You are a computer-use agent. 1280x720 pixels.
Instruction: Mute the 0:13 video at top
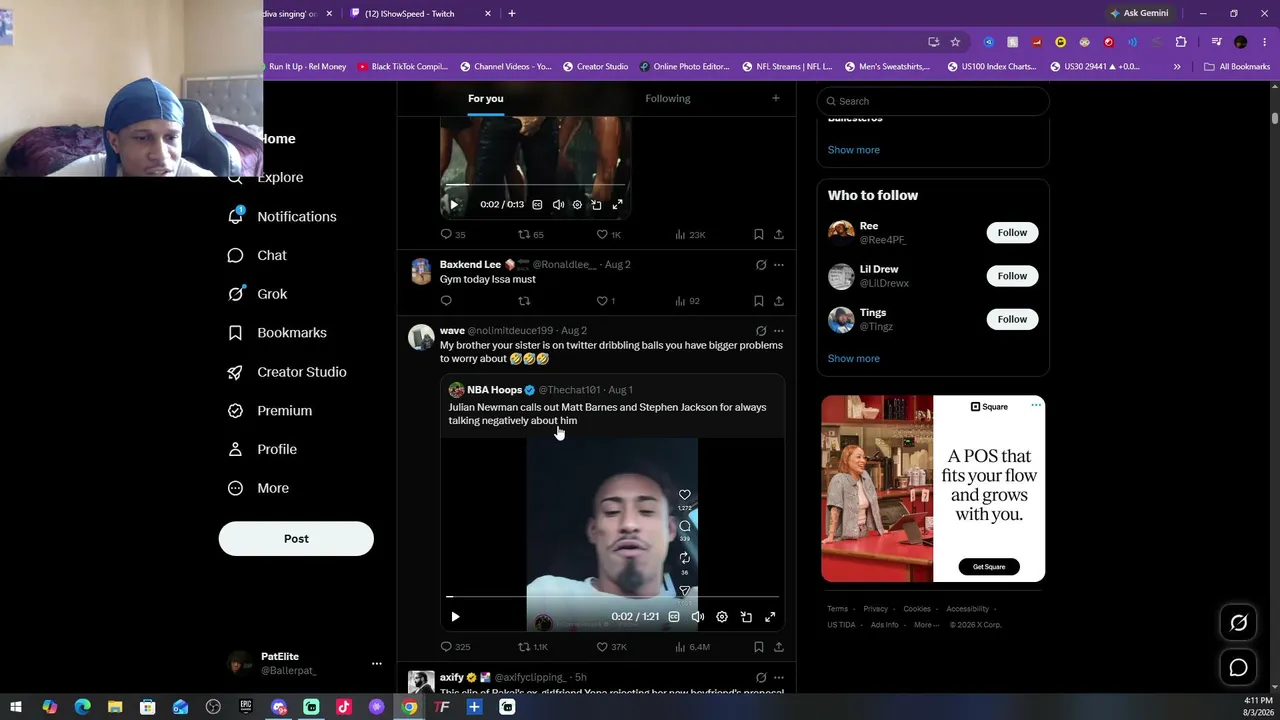point(558,205)
